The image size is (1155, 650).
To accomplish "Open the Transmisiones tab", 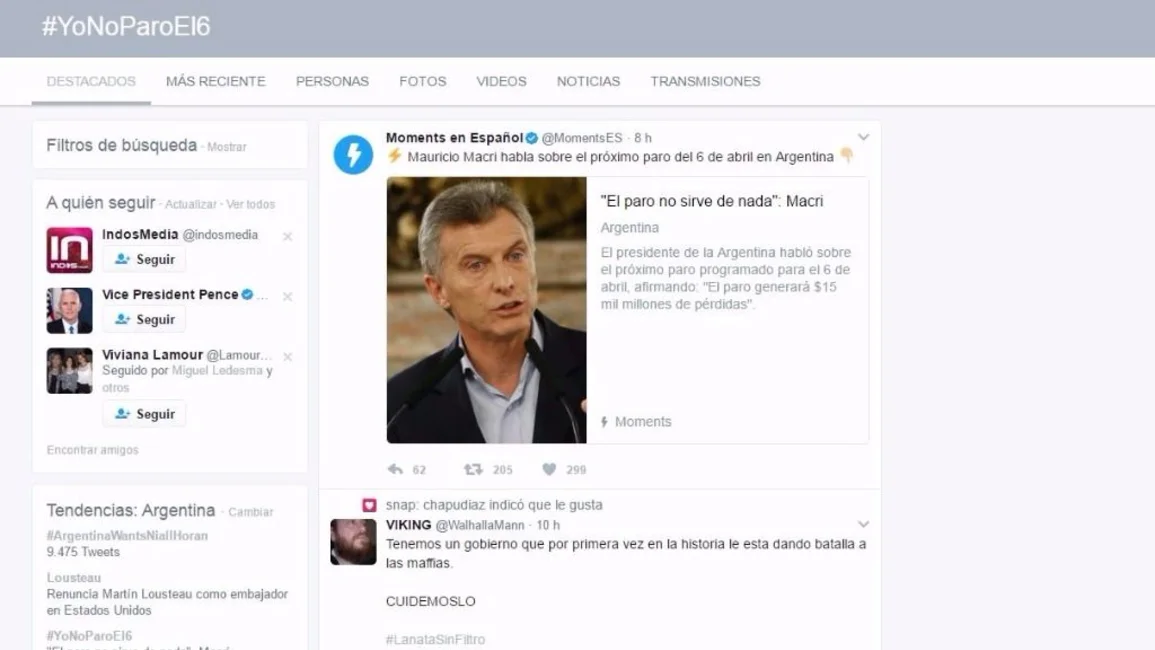I will [x=705, y=81].
